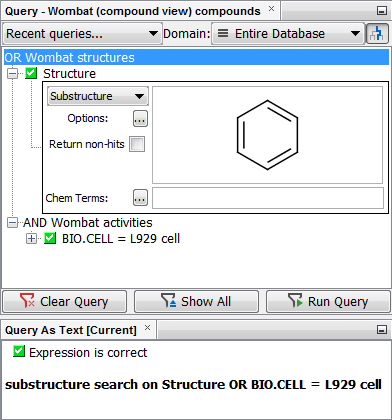Enable Return non-hits checkbox
The width and height of the screenshot is (392, 420).
[x=137, y=144]
